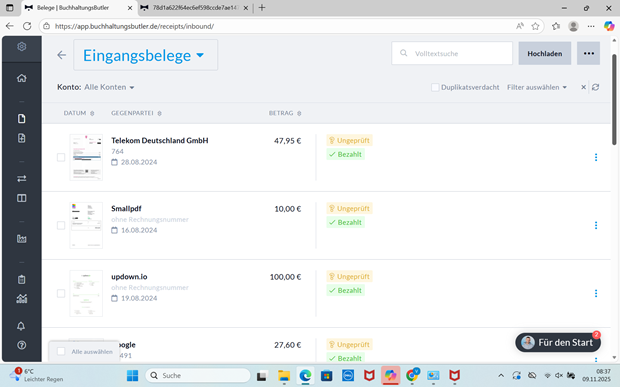The height and width of the screenshot is (387, 620).
Task: Click the date 28.08.2024 on Telekom receipt
Action: [x=139, y=162]
